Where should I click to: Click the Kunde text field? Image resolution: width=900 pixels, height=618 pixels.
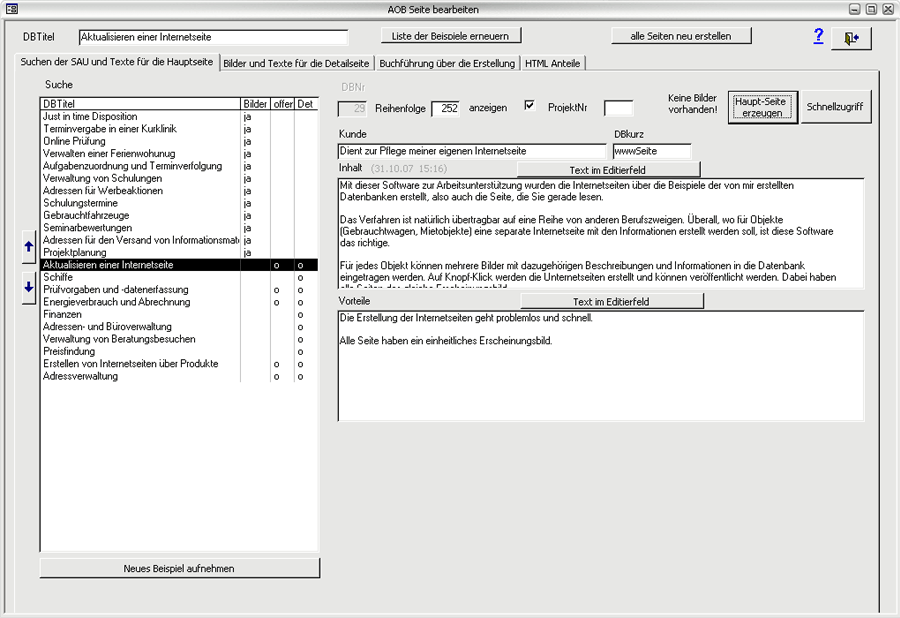(x=472, y=151)
